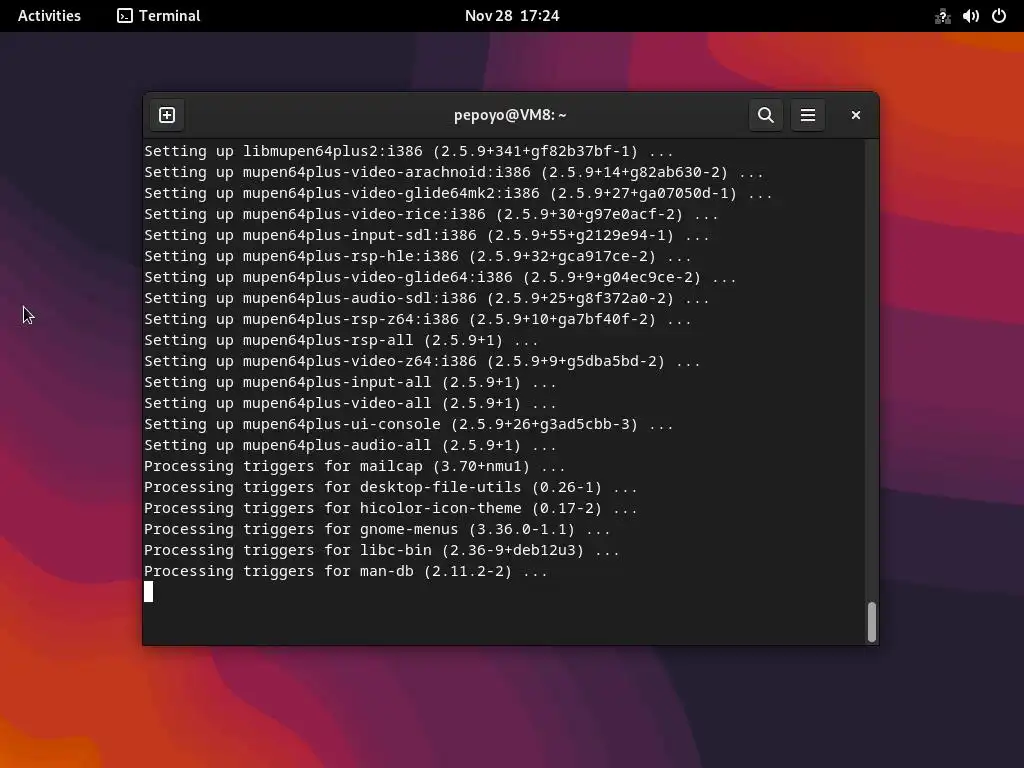Click the line mentioning mupen64plus-ui-console
This screenshot has width=1024, height=768.
tap(409, 424)
